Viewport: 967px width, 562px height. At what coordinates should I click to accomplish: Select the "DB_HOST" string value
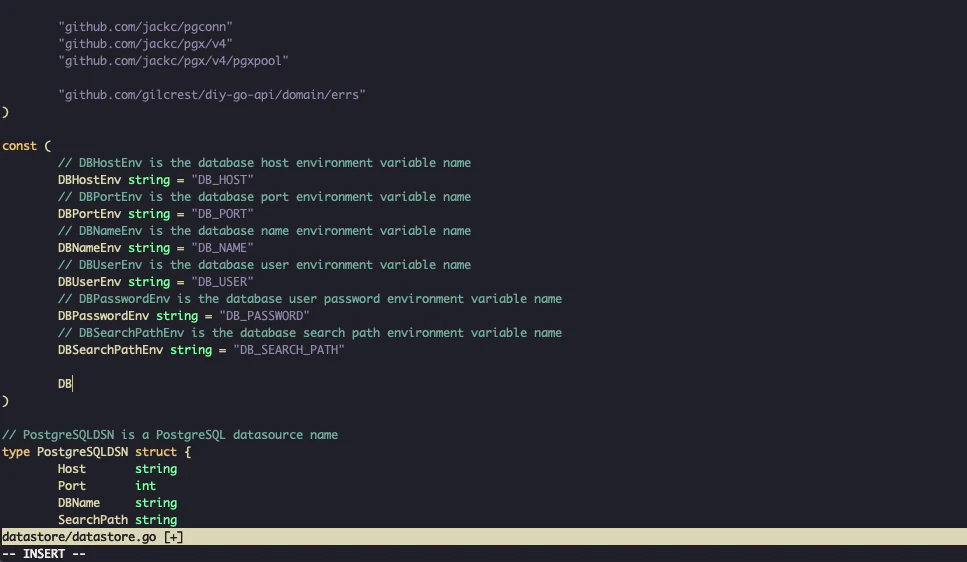click(222, 180)
